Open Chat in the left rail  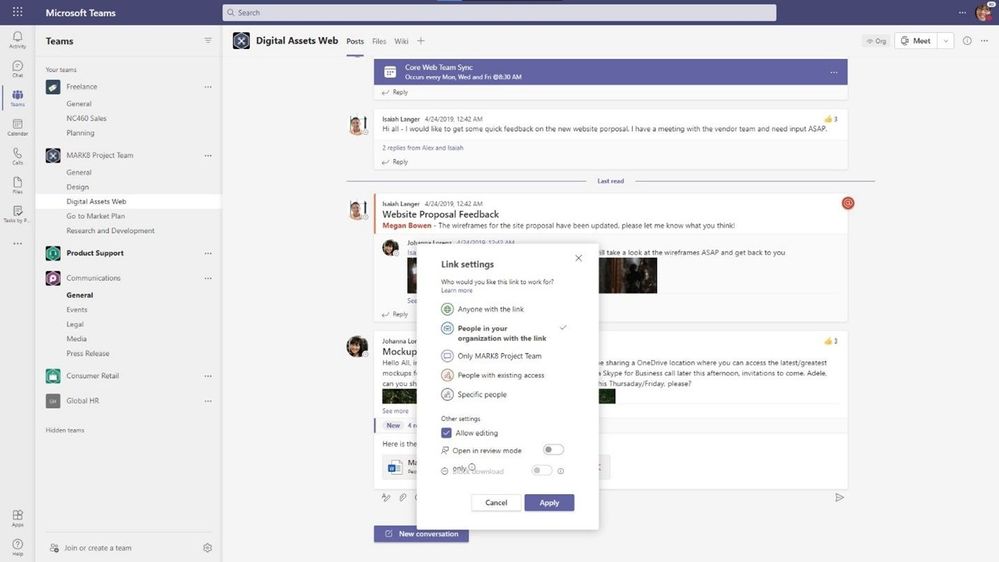17,69
